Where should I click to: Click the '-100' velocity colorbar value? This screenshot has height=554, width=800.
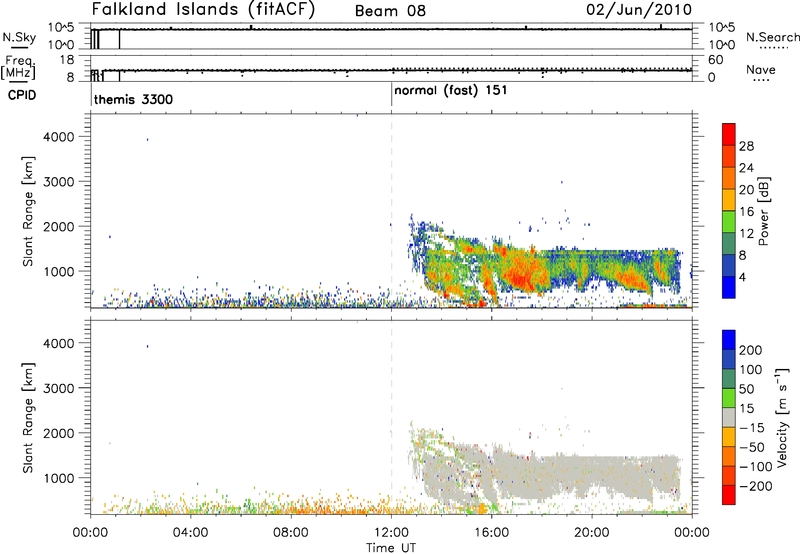(756, 466)
